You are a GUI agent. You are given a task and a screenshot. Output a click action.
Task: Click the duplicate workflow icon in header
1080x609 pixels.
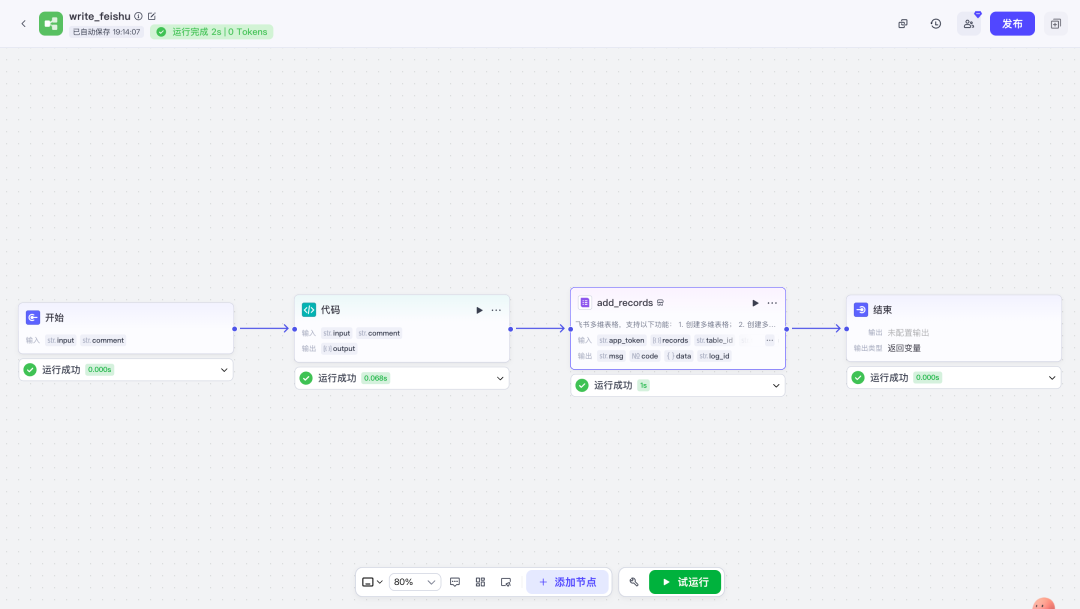[902, 24]
